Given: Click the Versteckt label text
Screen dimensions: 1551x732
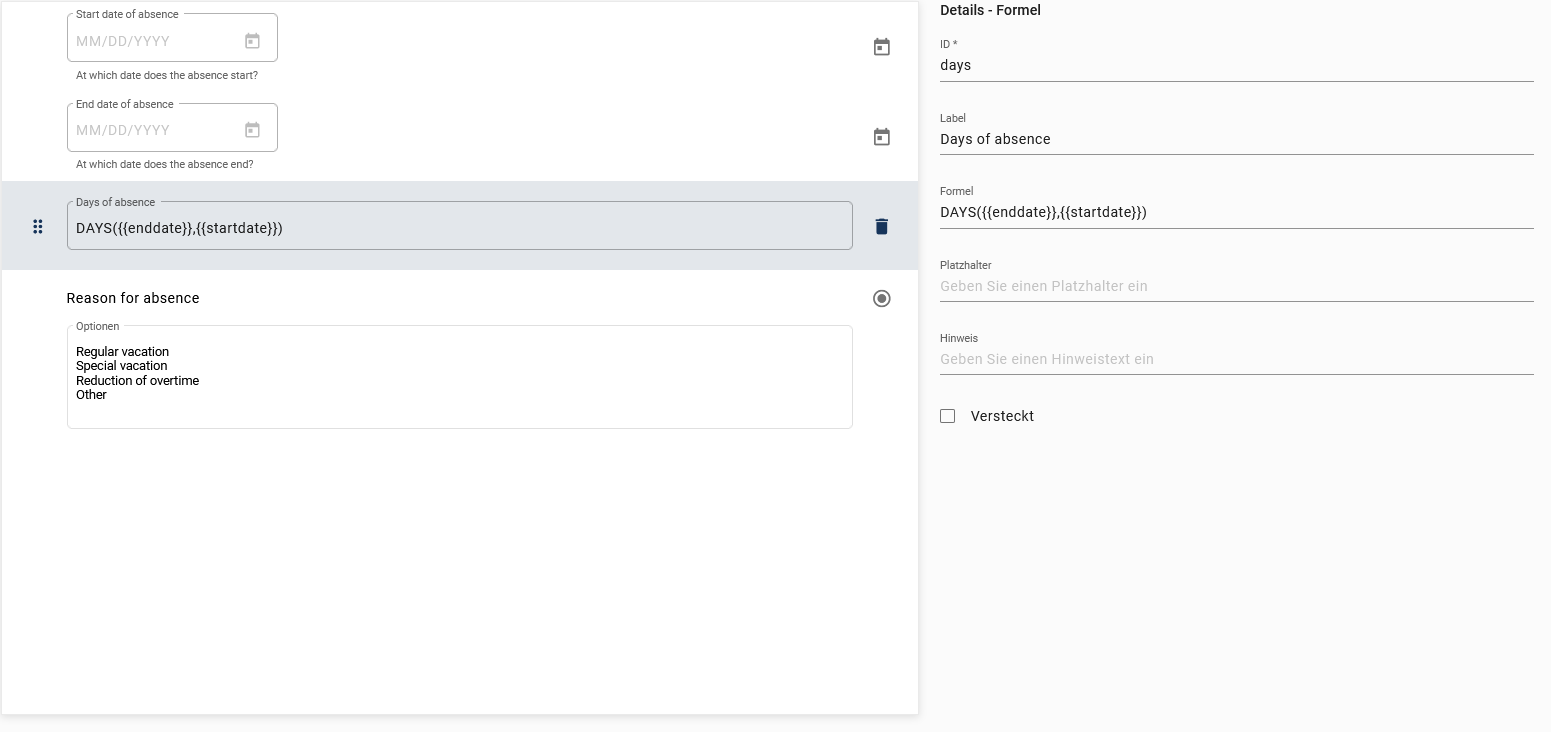Looking at the screenshot, I should point(1002,416).
